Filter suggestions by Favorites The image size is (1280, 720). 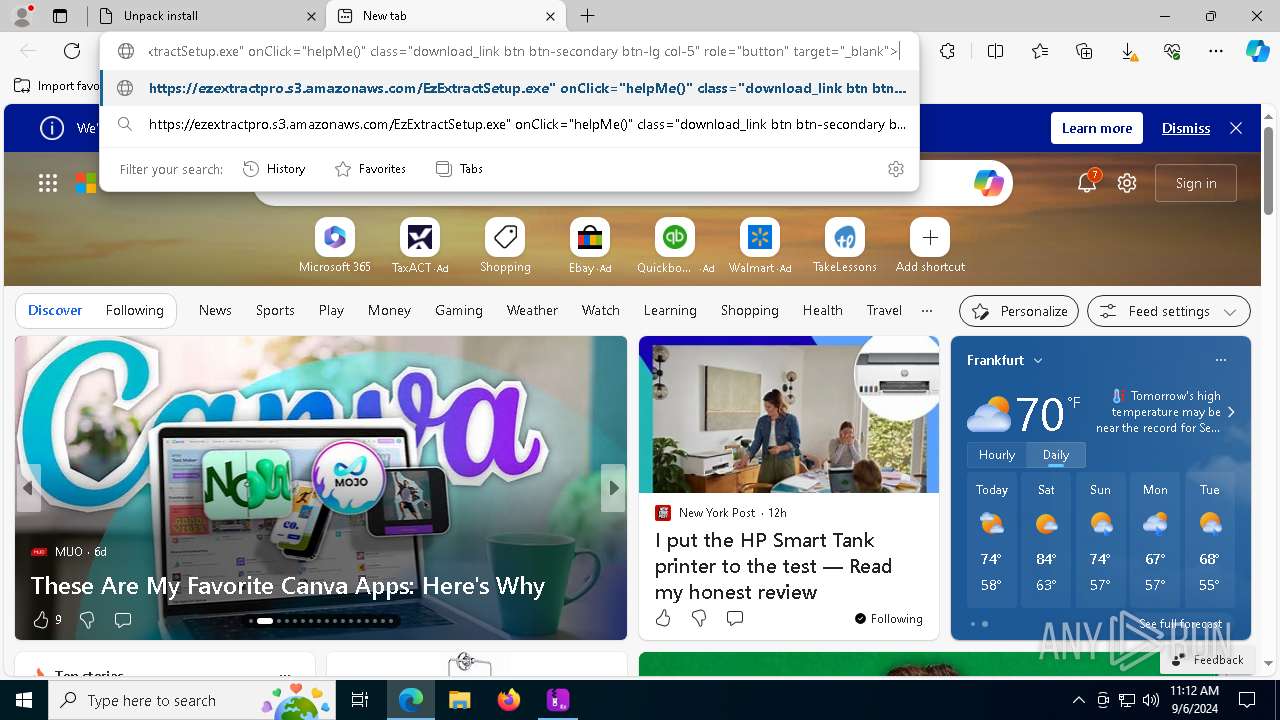370,169
